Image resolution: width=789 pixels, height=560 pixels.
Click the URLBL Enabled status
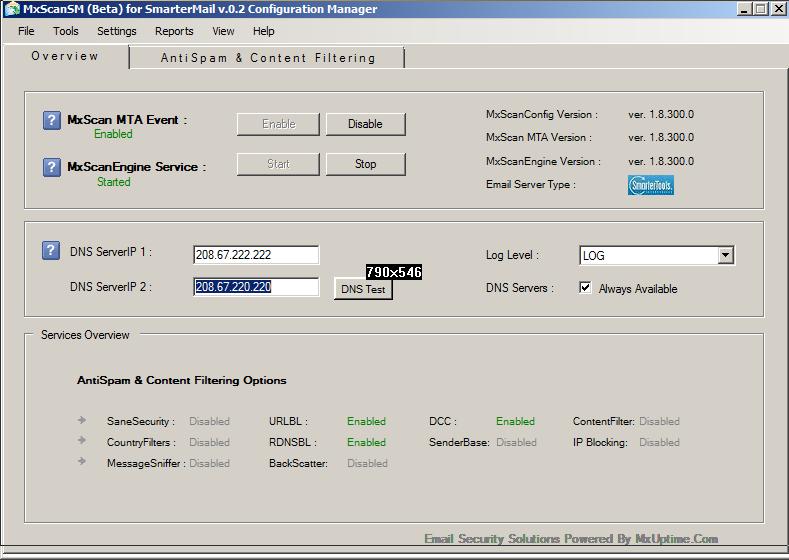tap(366, 422)
